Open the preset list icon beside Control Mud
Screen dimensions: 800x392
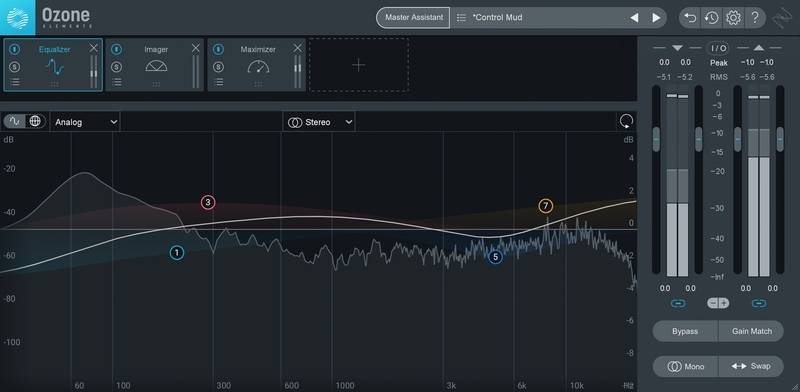coord(461,18)
